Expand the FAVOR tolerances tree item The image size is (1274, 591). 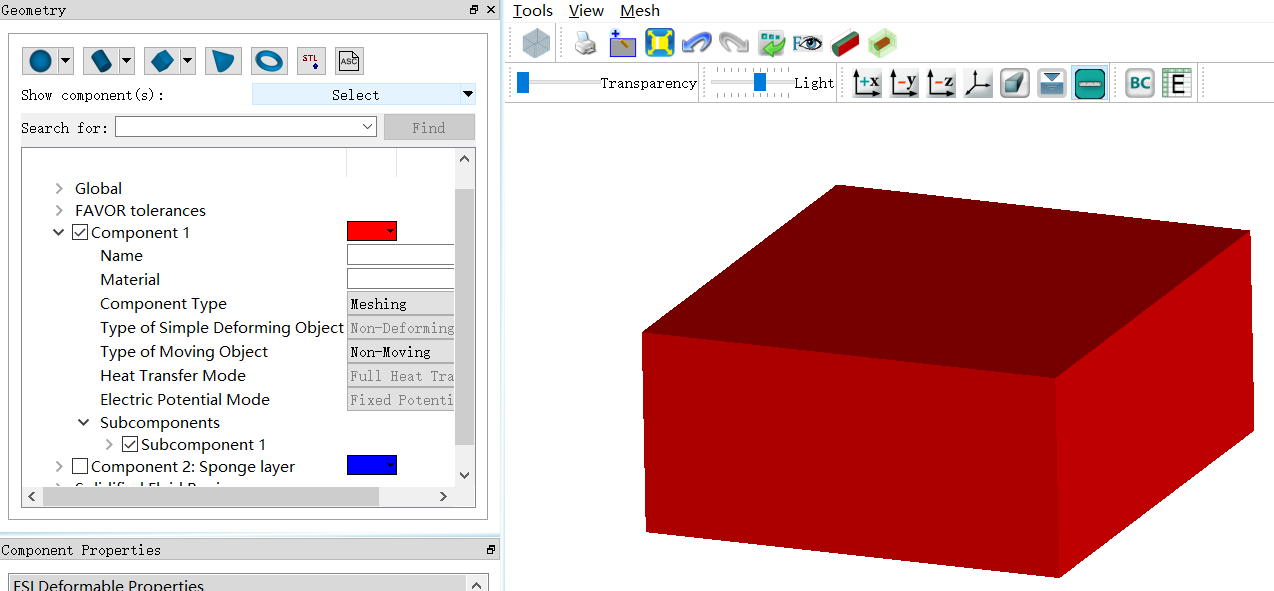click(58, 210)
